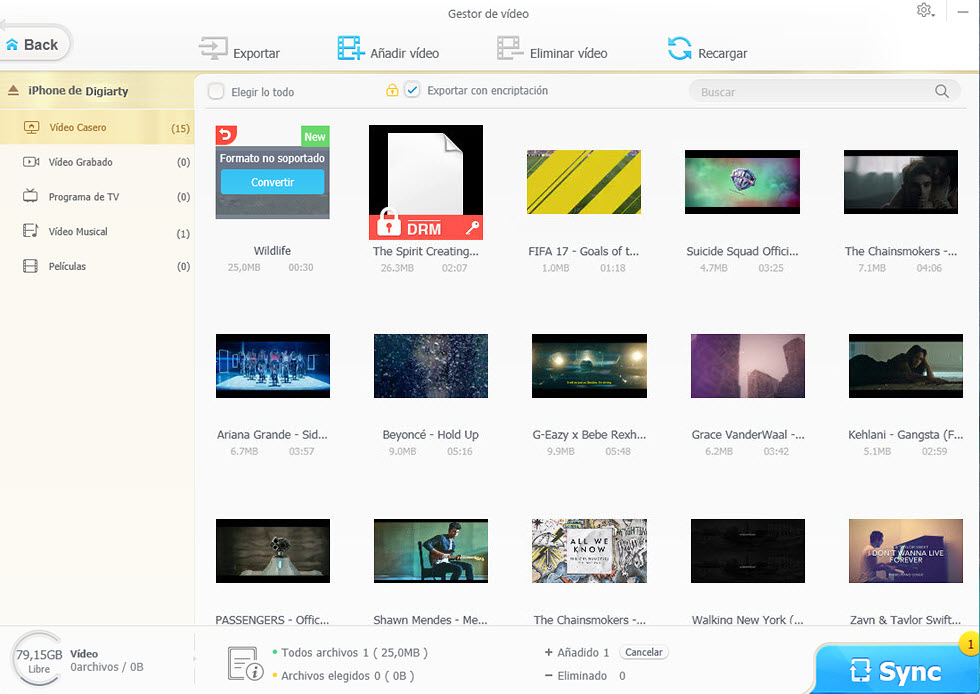Image resolution: width=980 pixels, height=694 pixels.
Task: Select the Suicide Squad video thumbnail
Action: point(742,182)
